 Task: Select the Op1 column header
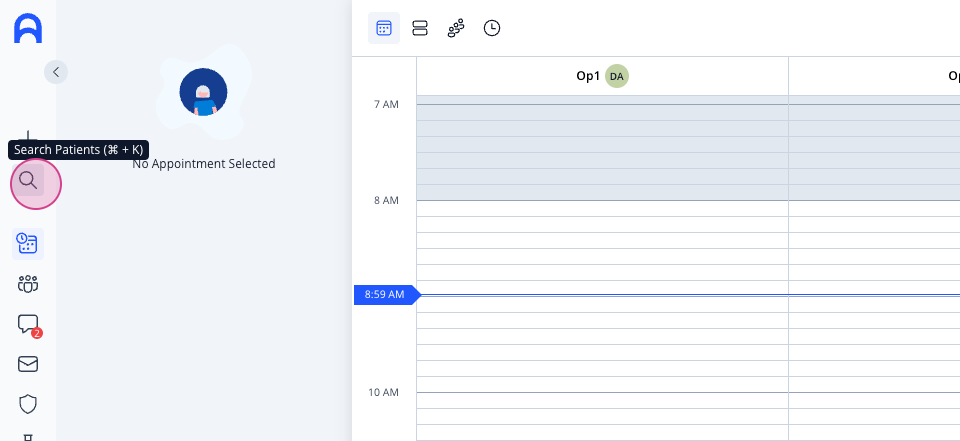(x=602, y=77)
